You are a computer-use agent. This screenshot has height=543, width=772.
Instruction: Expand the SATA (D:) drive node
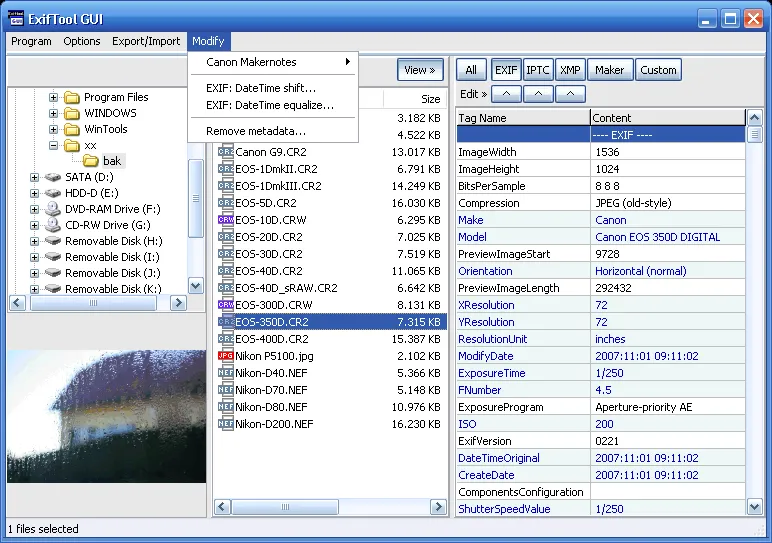(34, 177)
